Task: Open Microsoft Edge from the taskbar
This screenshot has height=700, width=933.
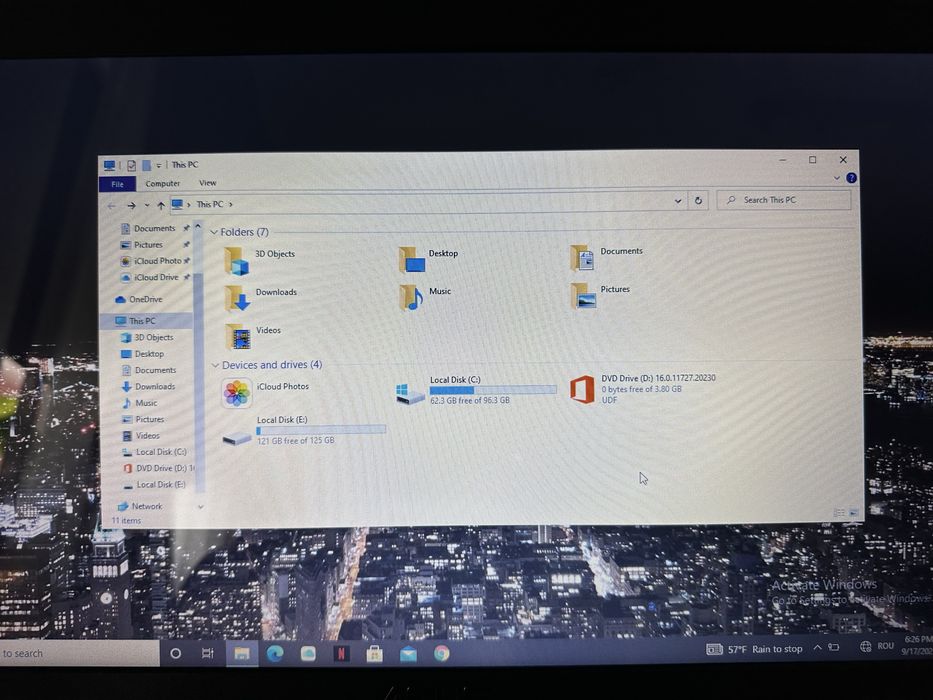Action: [275, 654]
